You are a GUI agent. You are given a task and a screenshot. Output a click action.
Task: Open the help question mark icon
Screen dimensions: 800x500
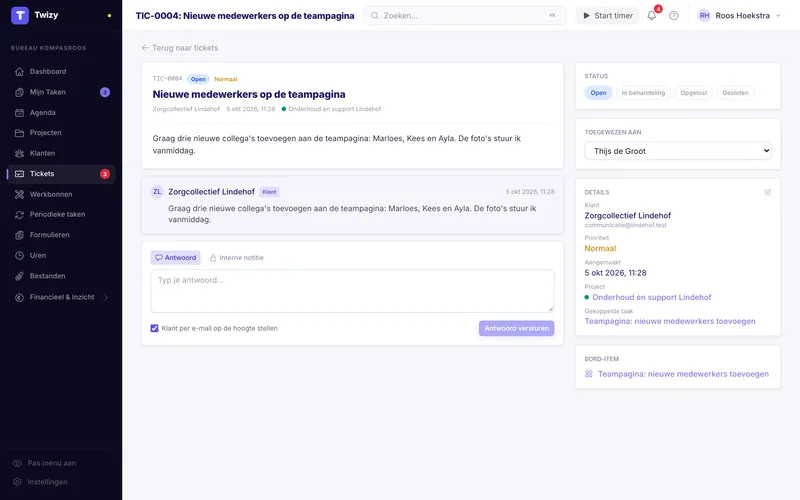click(674, 15)
